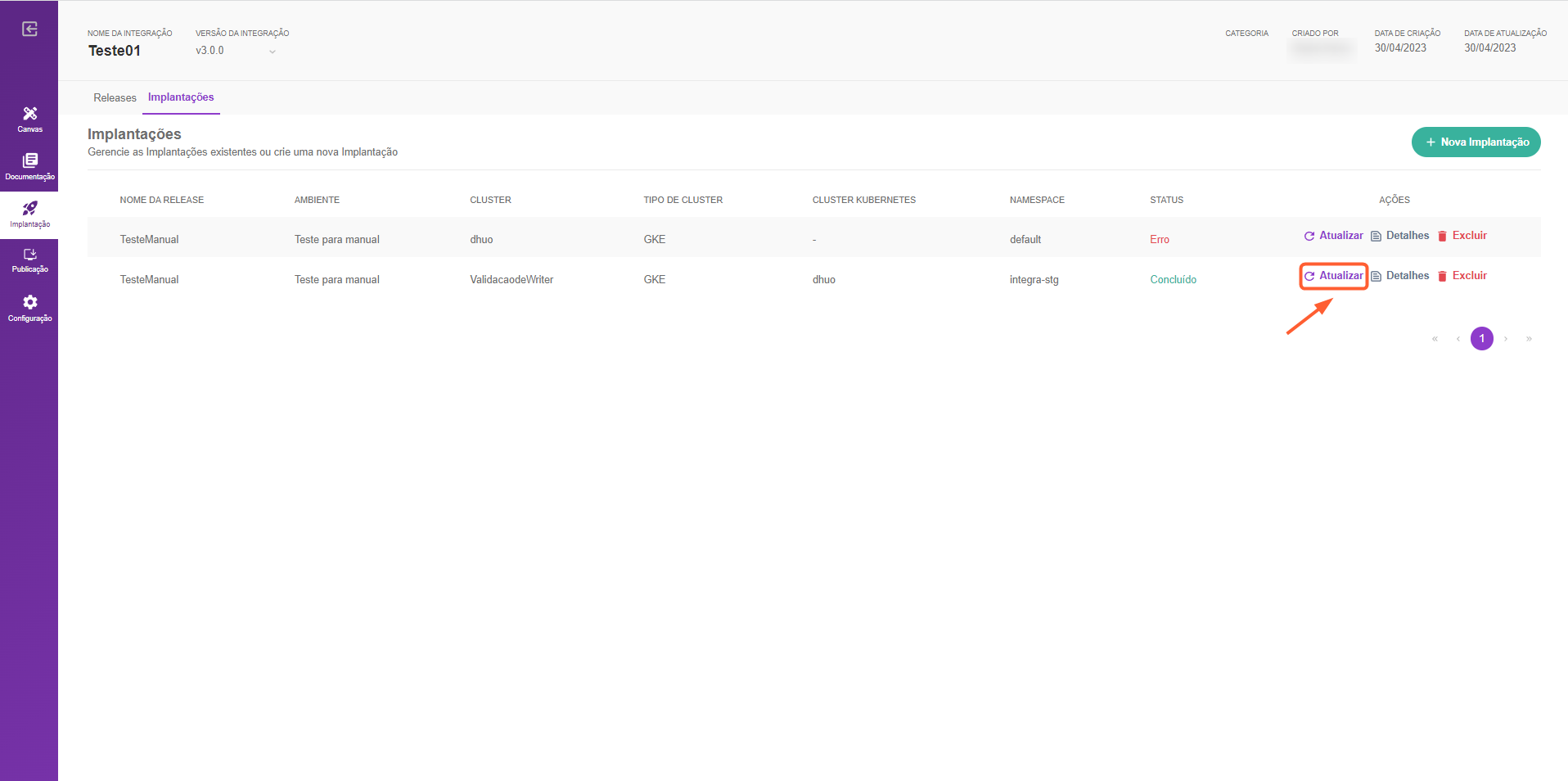Click the date under DATA DE ATUALIZAÇÃO

coord(1489,48)
